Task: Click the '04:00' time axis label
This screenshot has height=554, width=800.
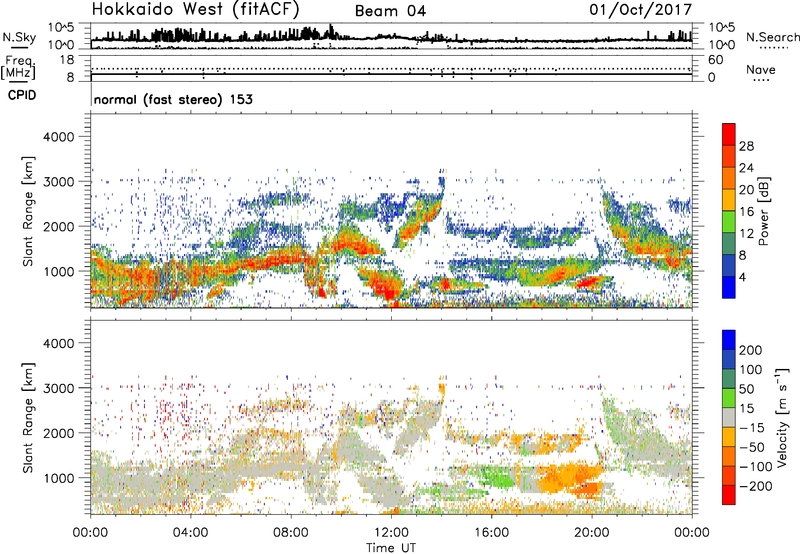Action: click(191, 533)
